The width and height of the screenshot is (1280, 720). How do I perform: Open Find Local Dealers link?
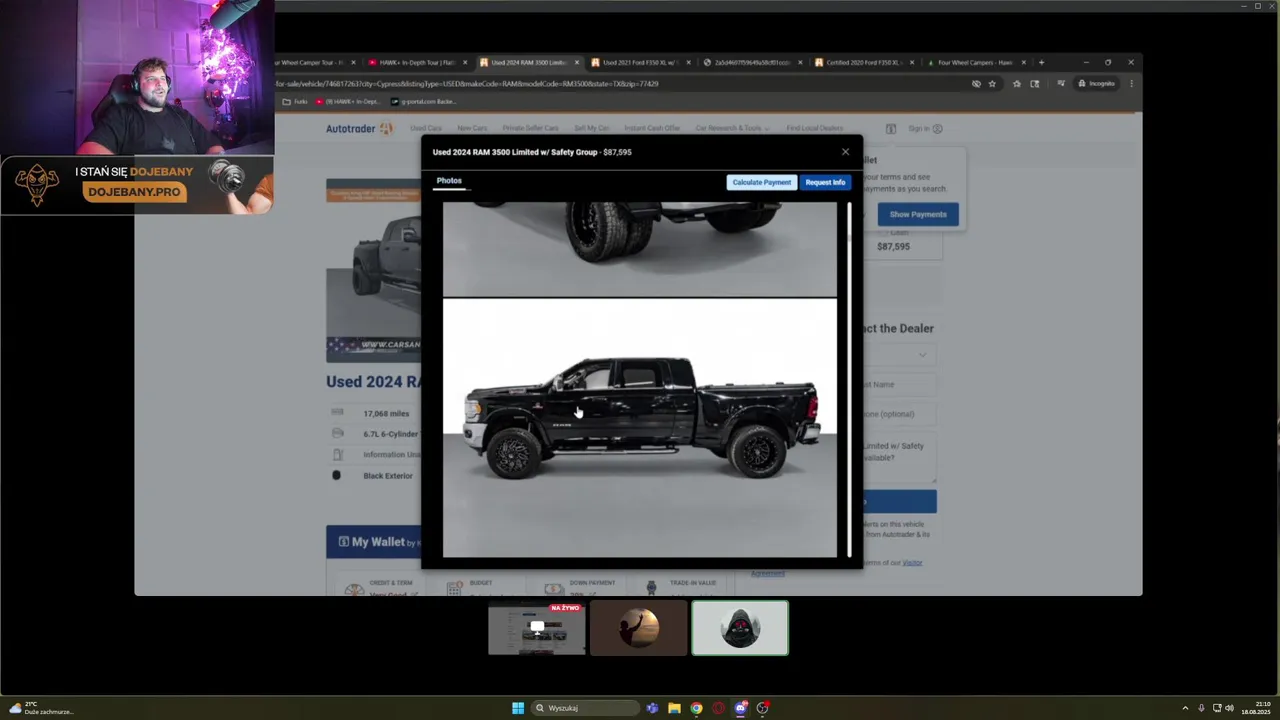pos(815,128)
